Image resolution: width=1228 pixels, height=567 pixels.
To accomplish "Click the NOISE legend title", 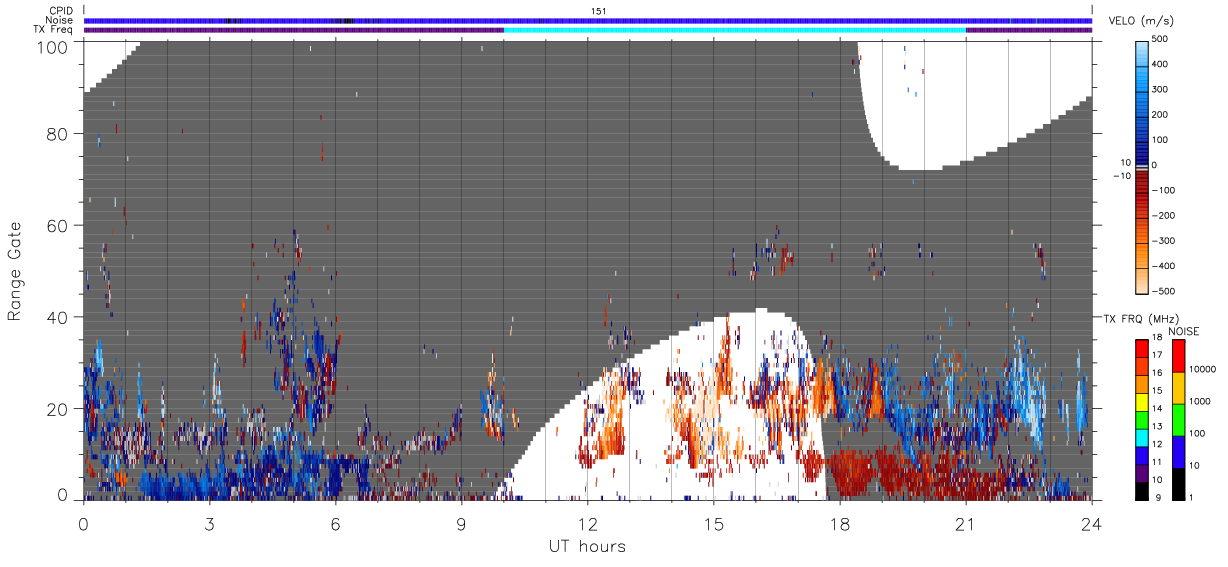I will pos(1184,331).
